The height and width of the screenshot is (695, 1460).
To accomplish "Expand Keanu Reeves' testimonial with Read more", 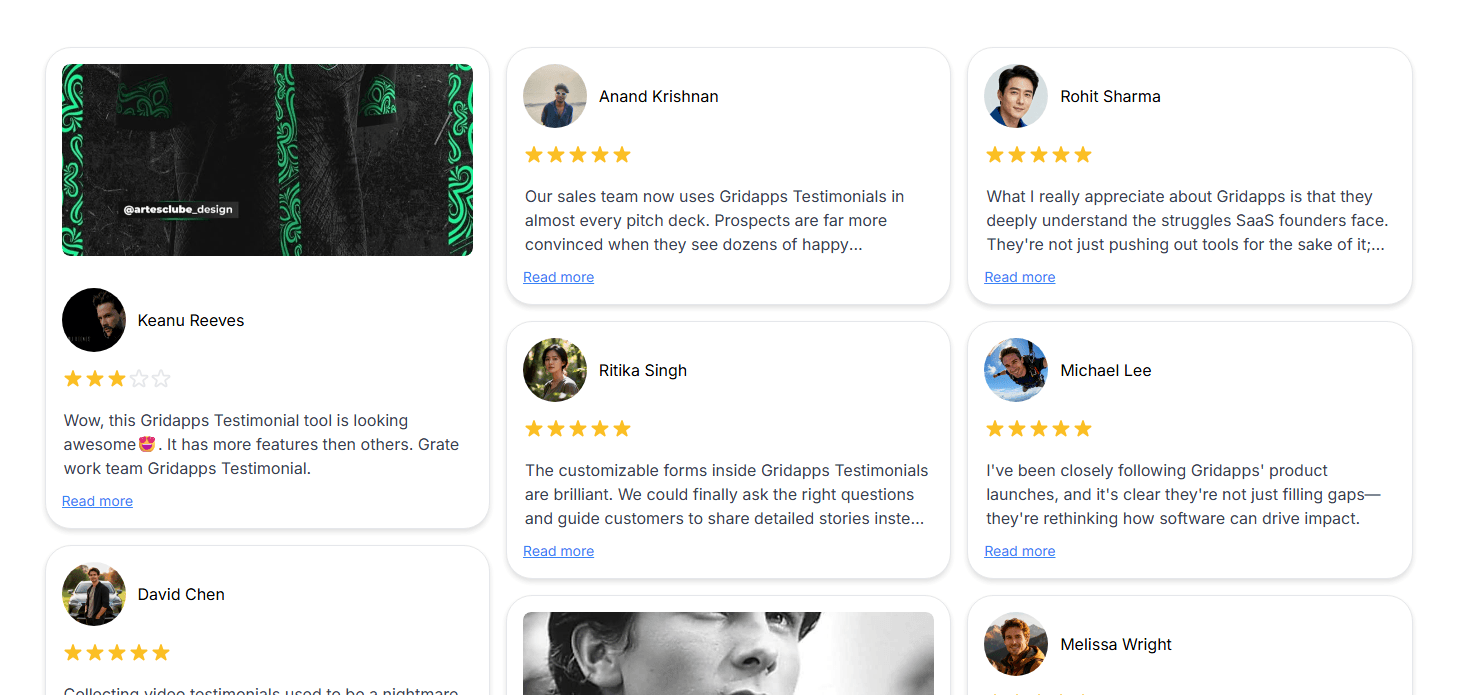I will tap(97, 501).
